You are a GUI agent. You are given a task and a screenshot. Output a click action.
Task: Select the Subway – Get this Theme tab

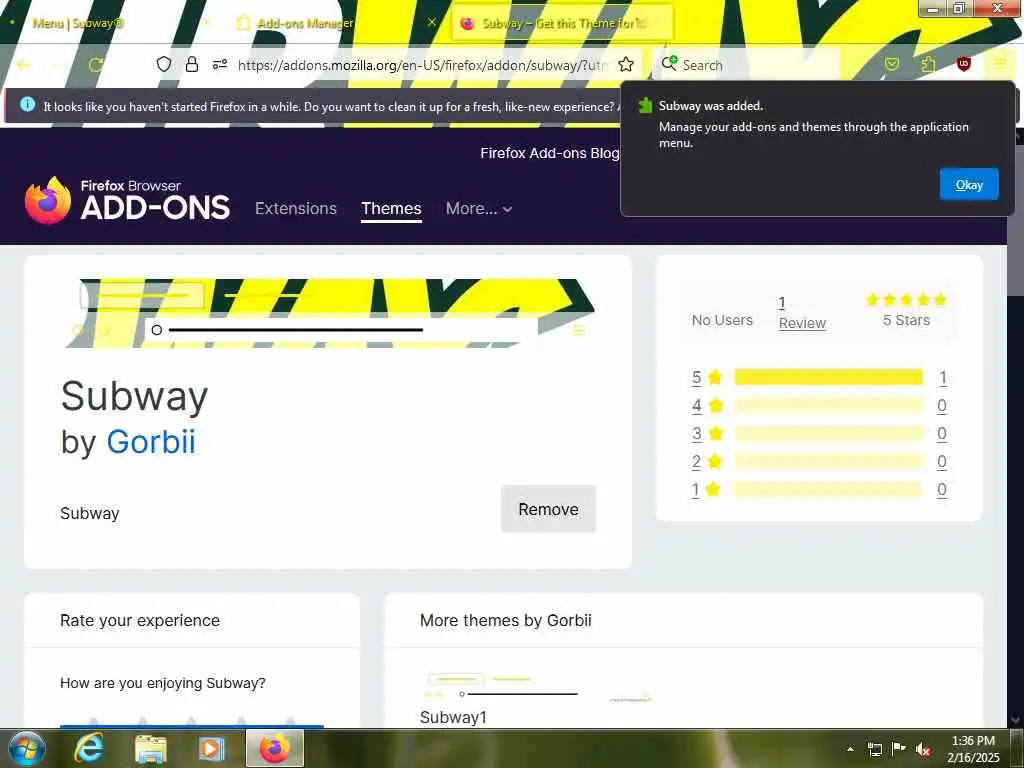tap(562, 23)
